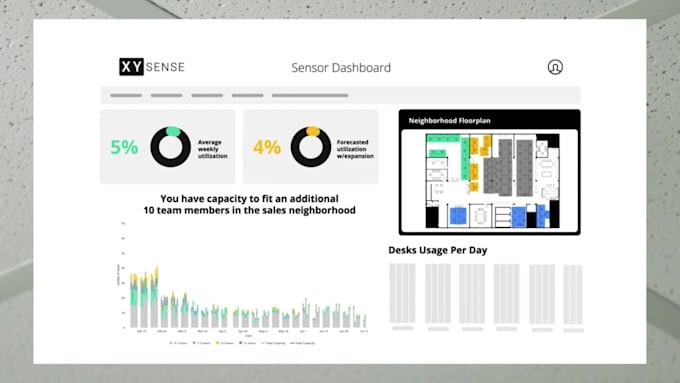The height and width of the screenshot is (383, 680).
Task: Click the blue swatch in the chart legend
Action: [241, 343]
